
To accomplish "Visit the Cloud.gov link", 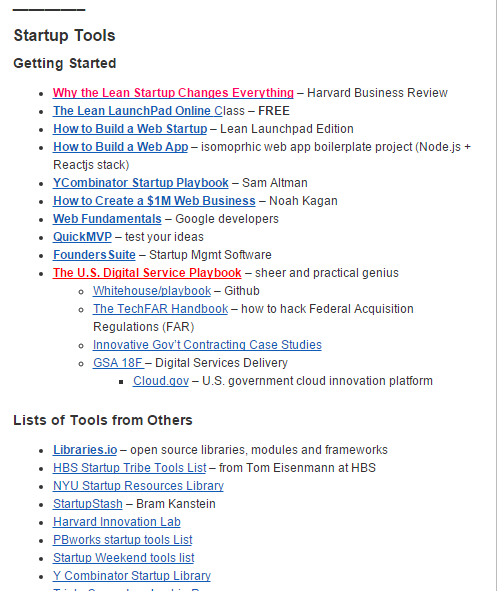I will click(x=161, y=381).
